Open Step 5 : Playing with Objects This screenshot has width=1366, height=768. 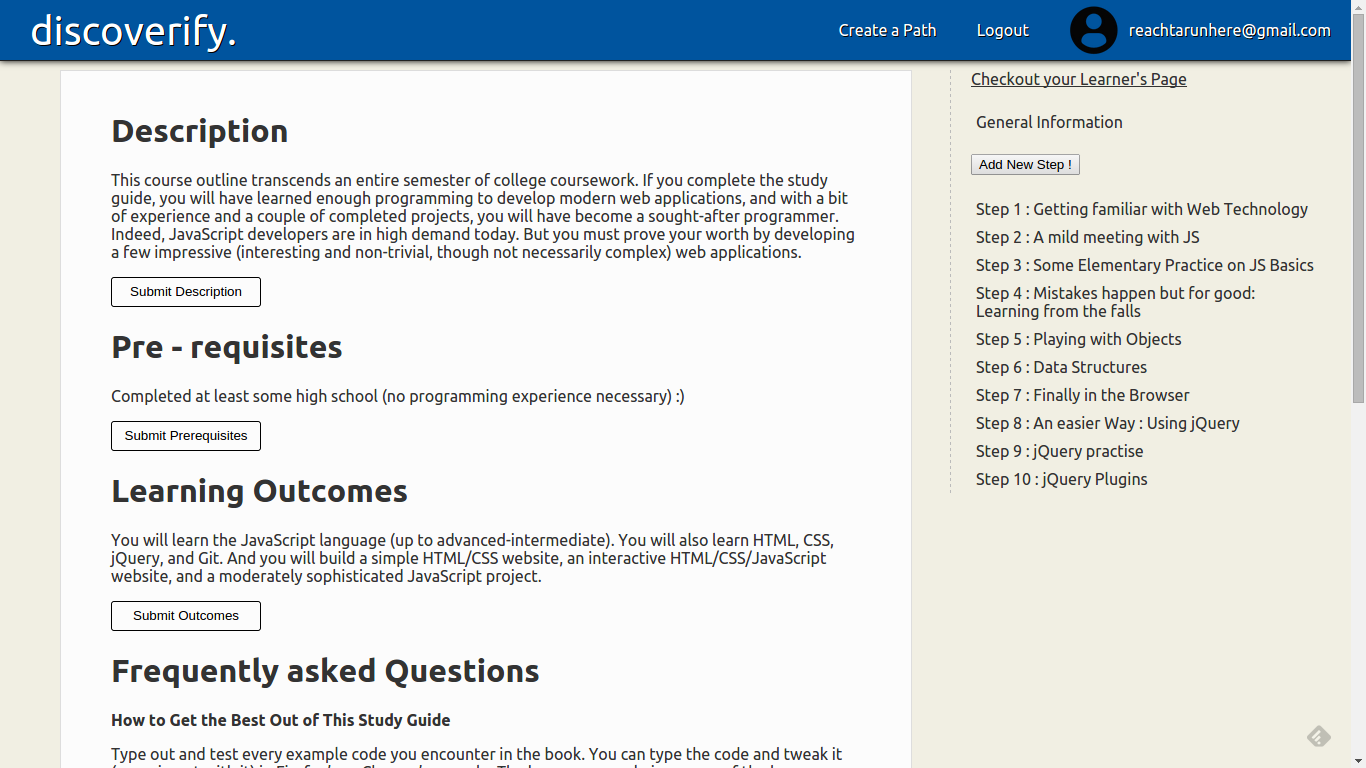click(1078, 339)
